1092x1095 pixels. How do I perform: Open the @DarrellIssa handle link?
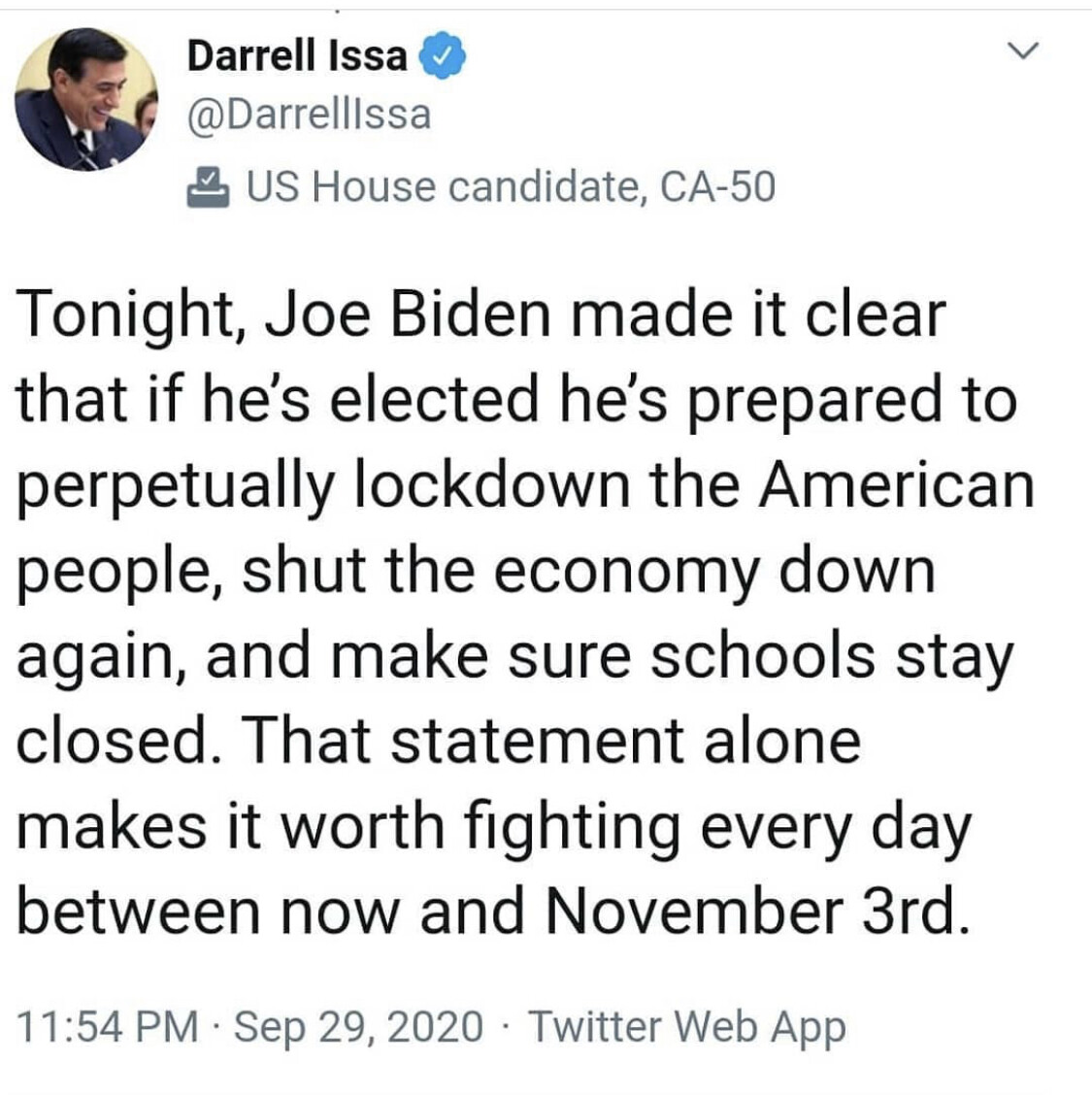[x=308, y=115]
